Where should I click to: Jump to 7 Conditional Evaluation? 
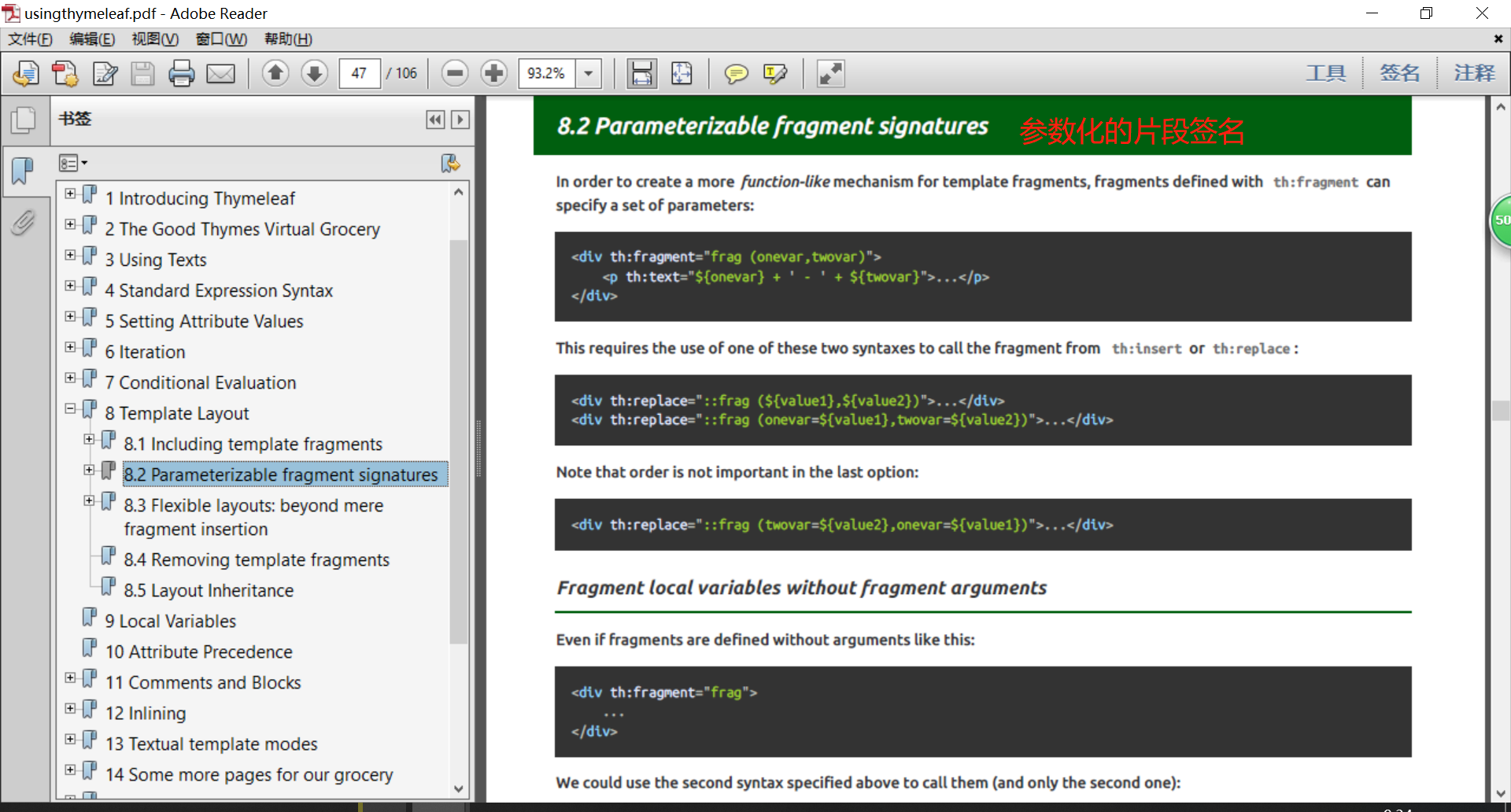pos(201,382)
